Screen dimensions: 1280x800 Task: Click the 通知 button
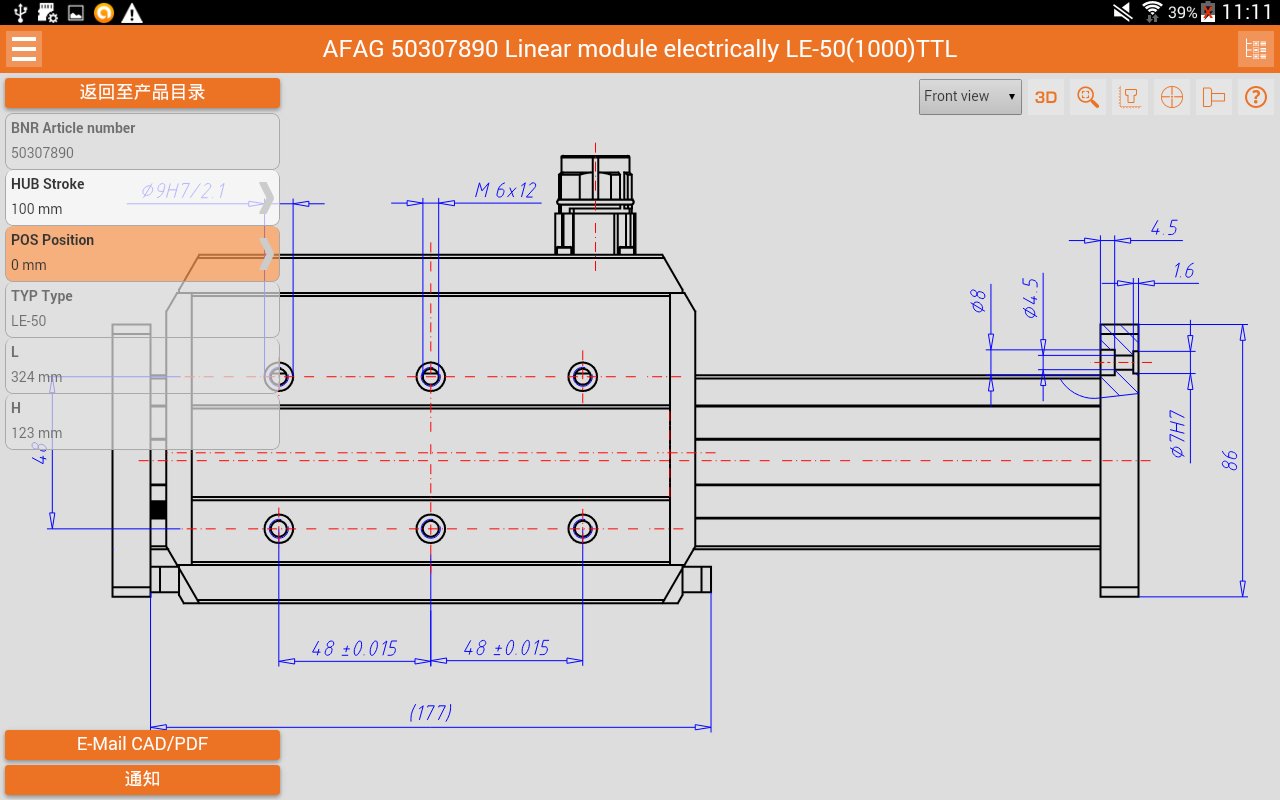[x=142, y=780]
